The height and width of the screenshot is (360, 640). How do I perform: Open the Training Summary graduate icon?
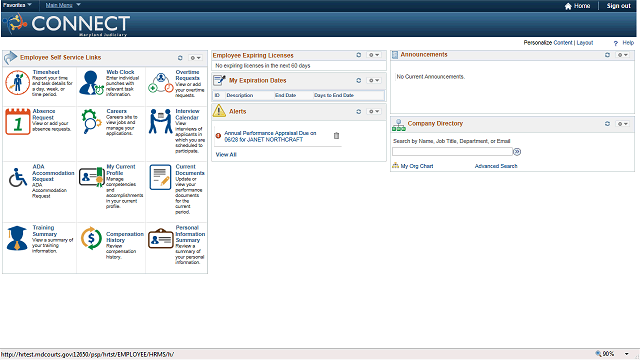(x=17, y=238)
